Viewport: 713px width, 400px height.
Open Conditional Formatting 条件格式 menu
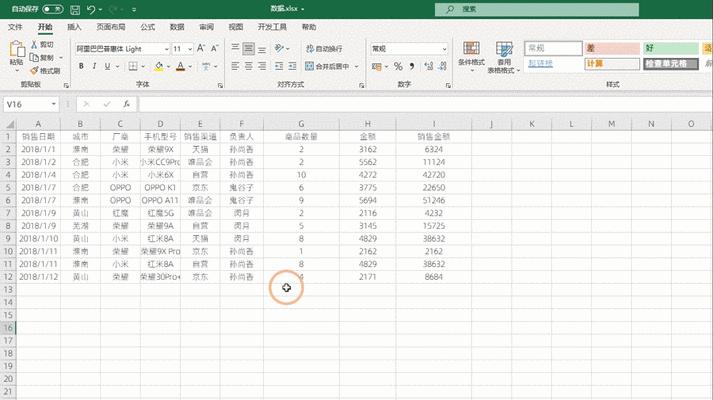(471, 56)
